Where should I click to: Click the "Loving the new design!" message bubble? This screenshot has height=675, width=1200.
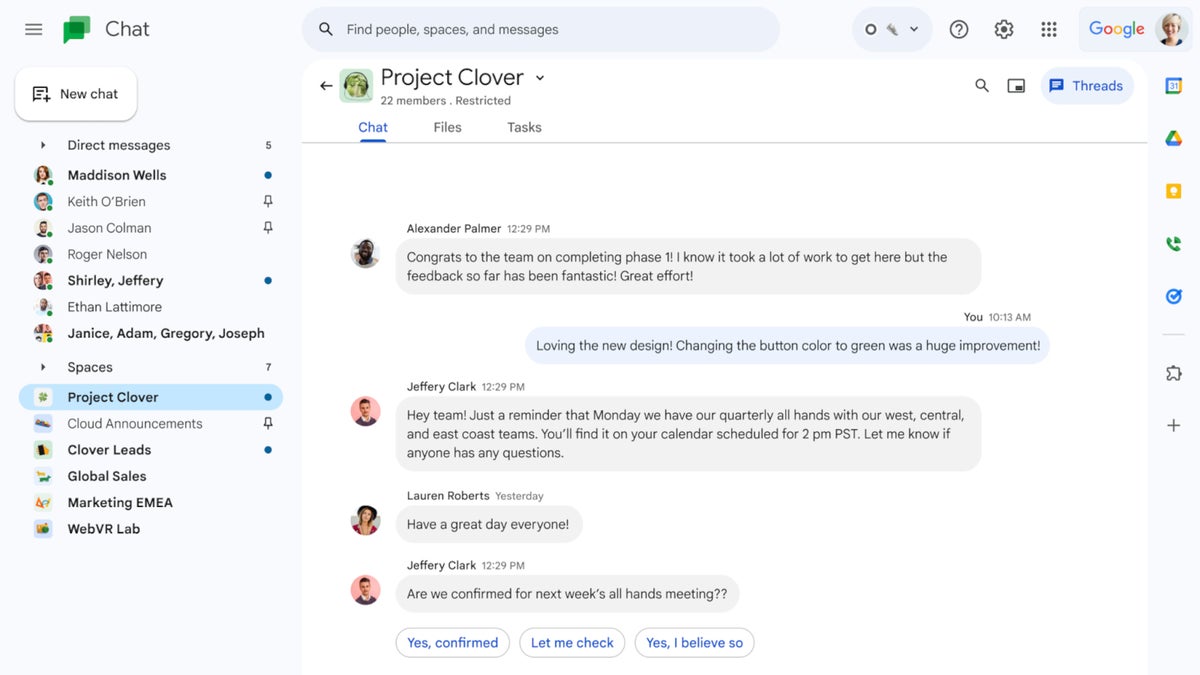tap(787, 346)
